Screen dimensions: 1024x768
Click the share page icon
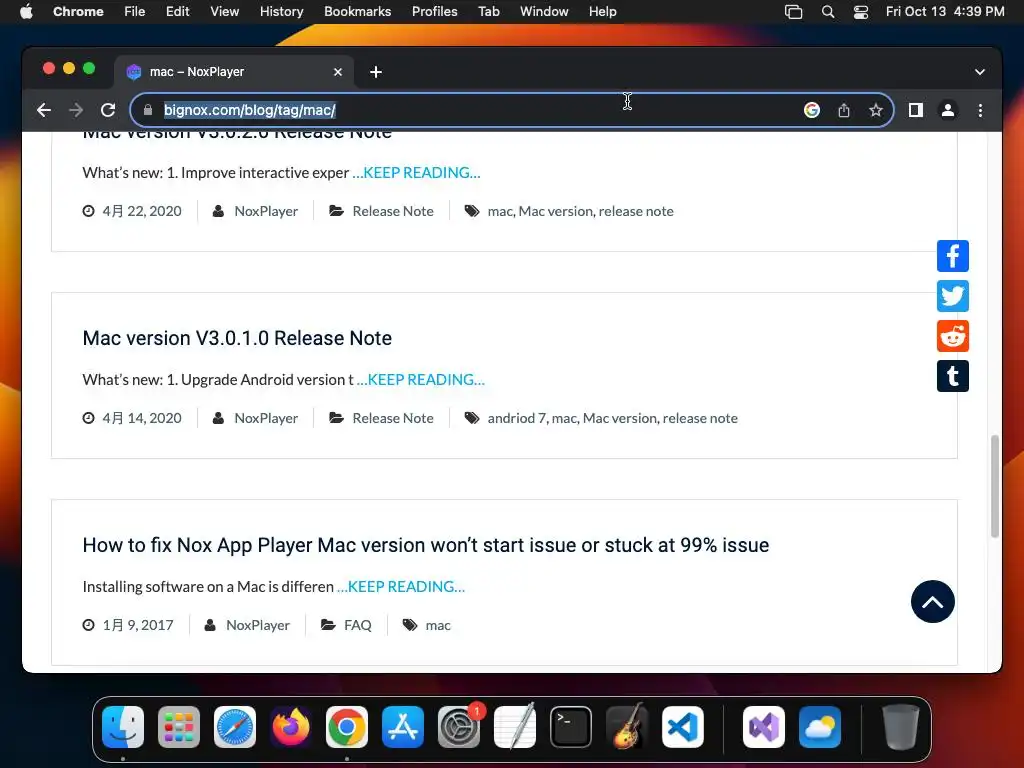(x=844, y=110)
